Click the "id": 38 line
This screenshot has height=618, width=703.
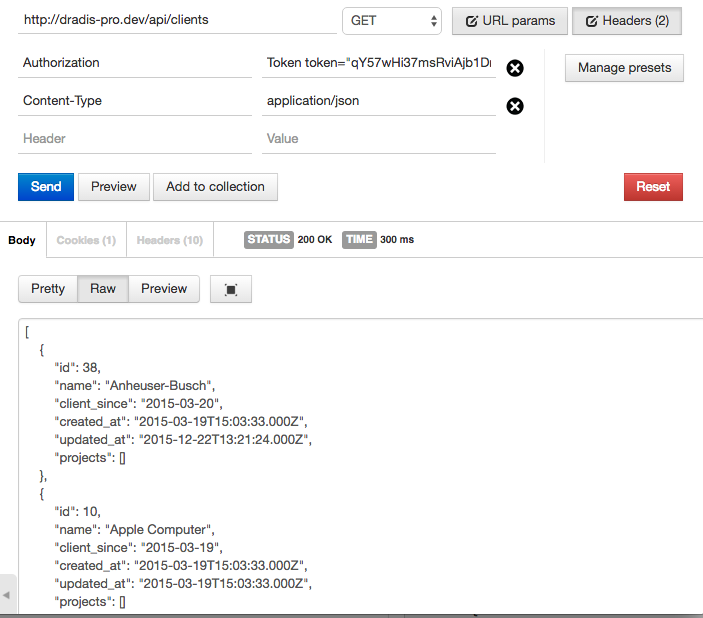[x=78, y=368]
